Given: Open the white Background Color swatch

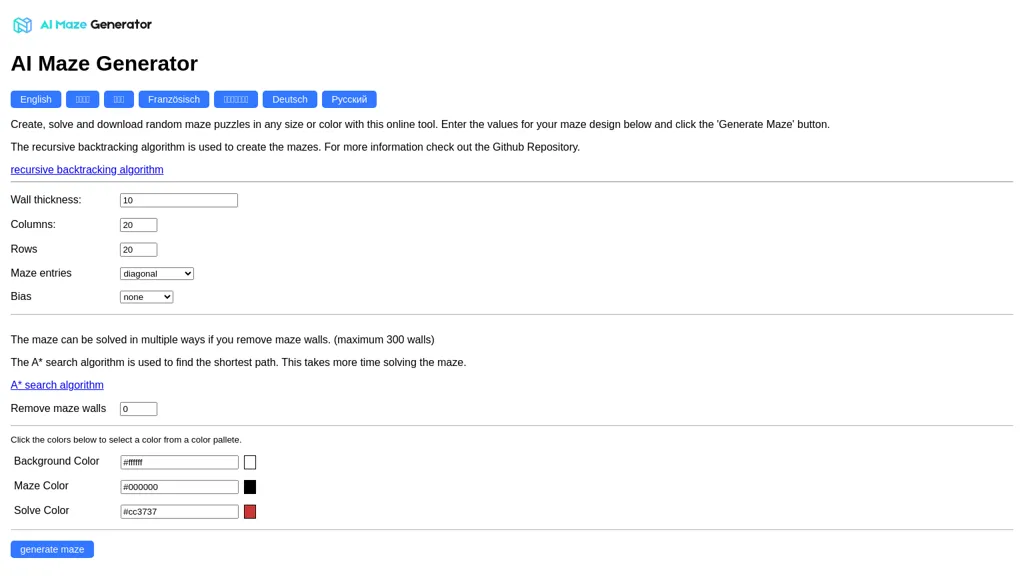Looking at the screenshot, I should 250,462.
